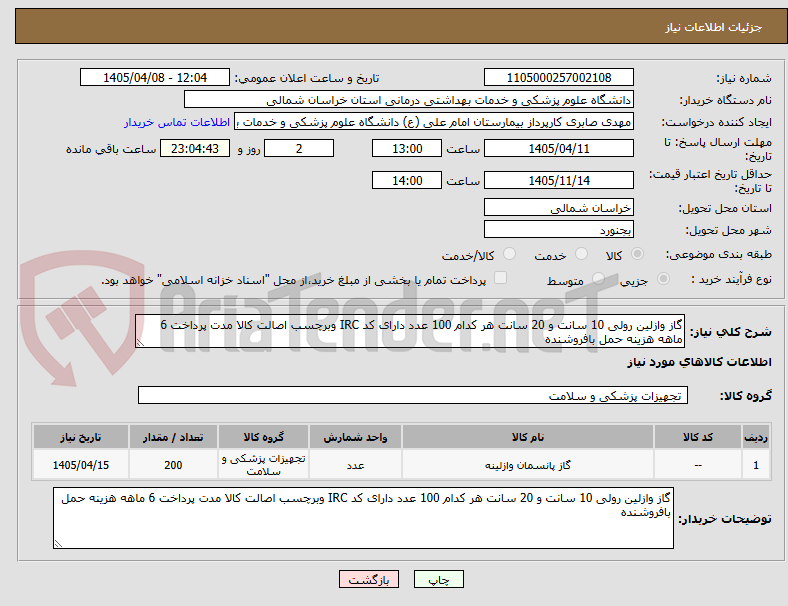Viewport: 788px width, 606px height.
Task: Toggle the اسناد خزانه اسلامی payment checkbox
Action: pyautogui.click(x=501, y=278)
